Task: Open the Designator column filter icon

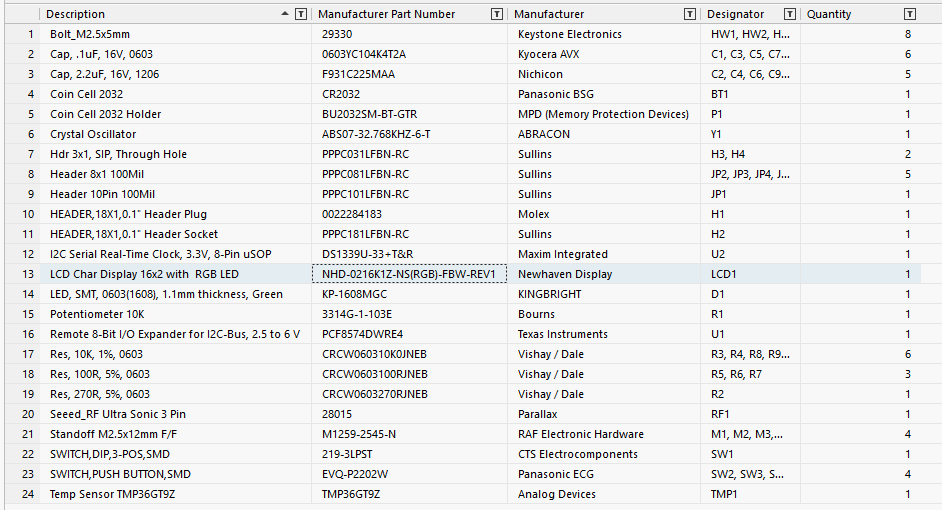Action: 790,14
